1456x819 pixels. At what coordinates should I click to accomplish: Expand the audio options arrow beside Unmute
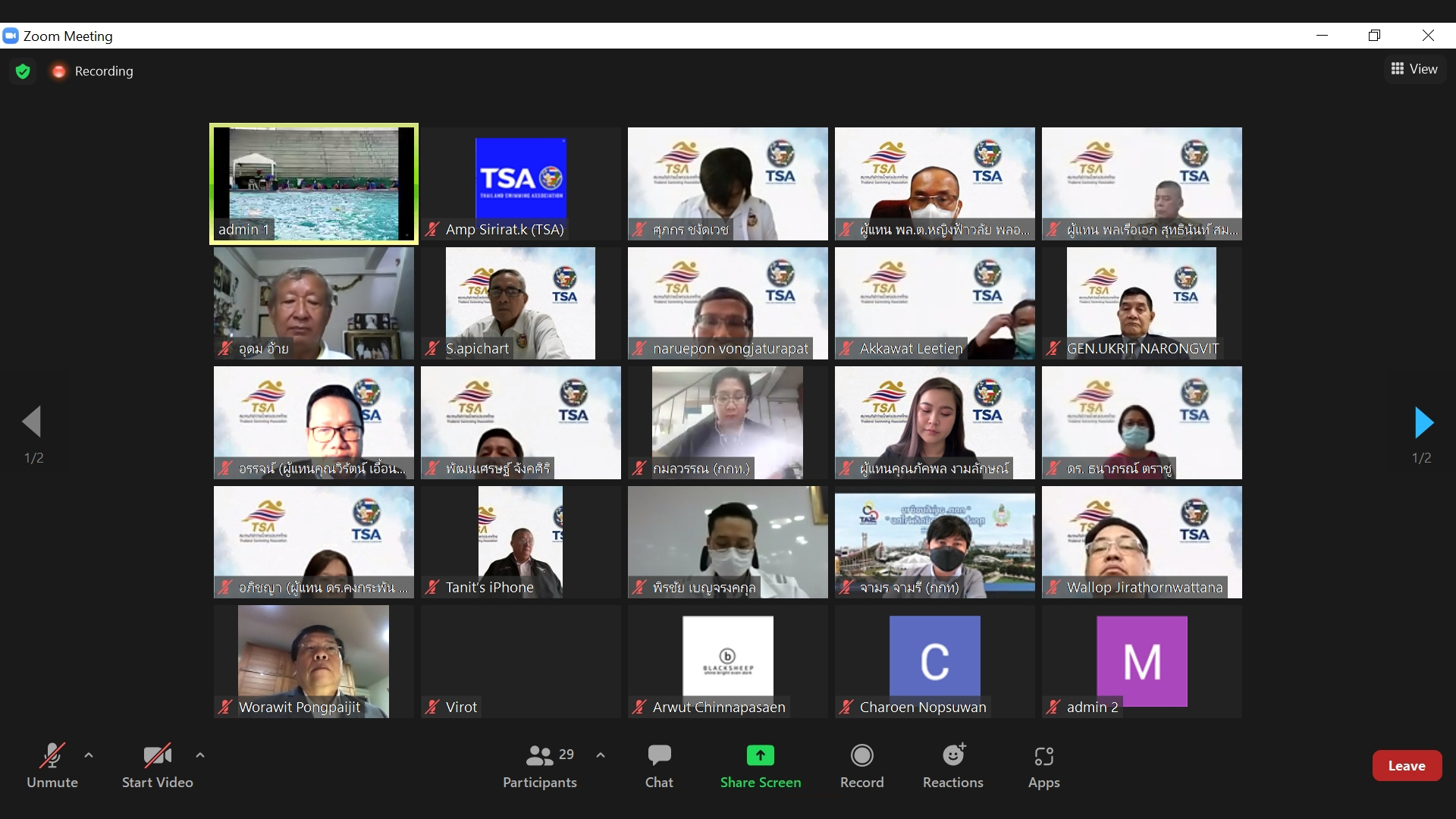coord(89,755)
